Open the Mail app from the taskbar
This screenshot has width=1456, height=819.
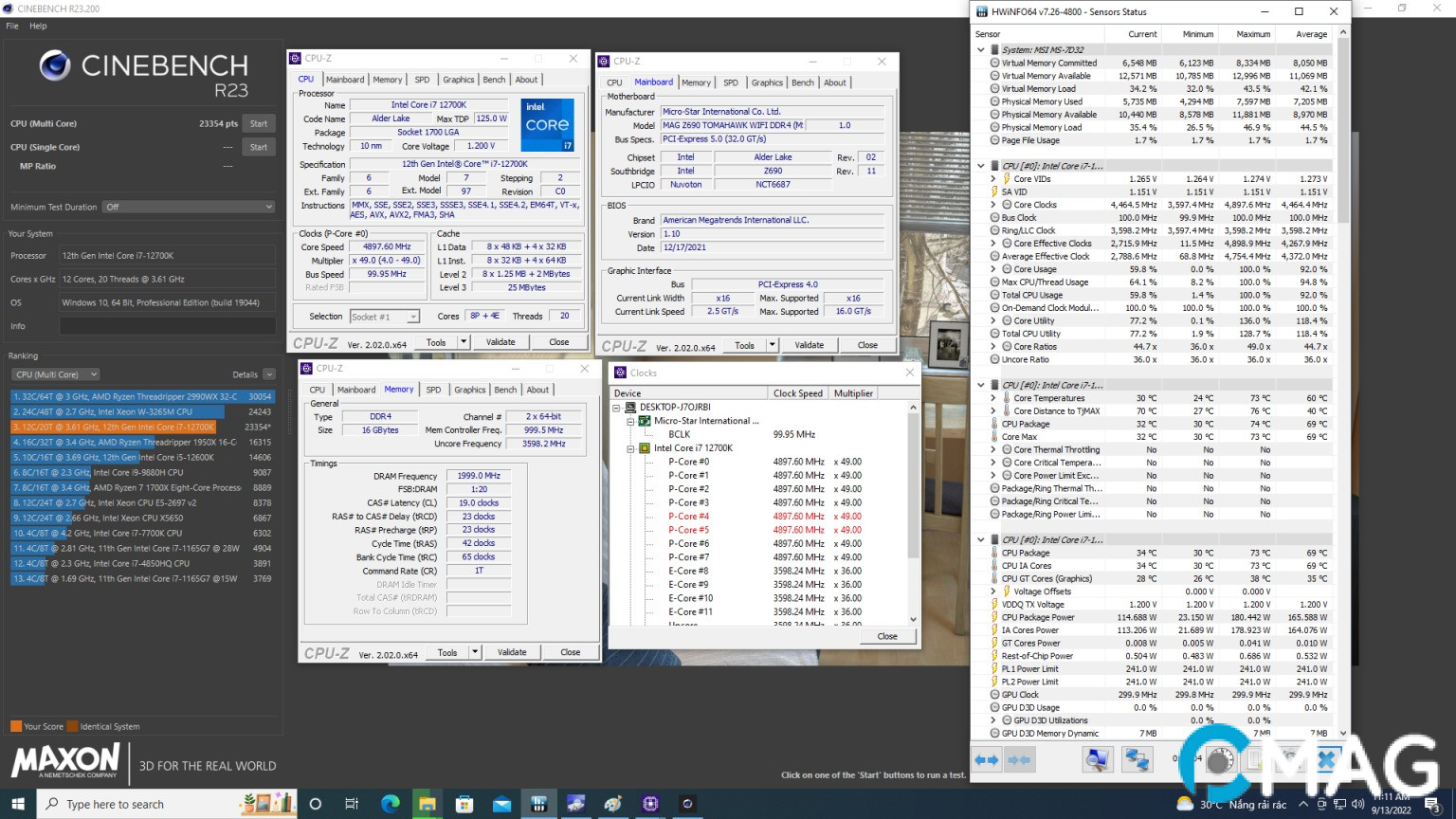(x=501, y=804)
